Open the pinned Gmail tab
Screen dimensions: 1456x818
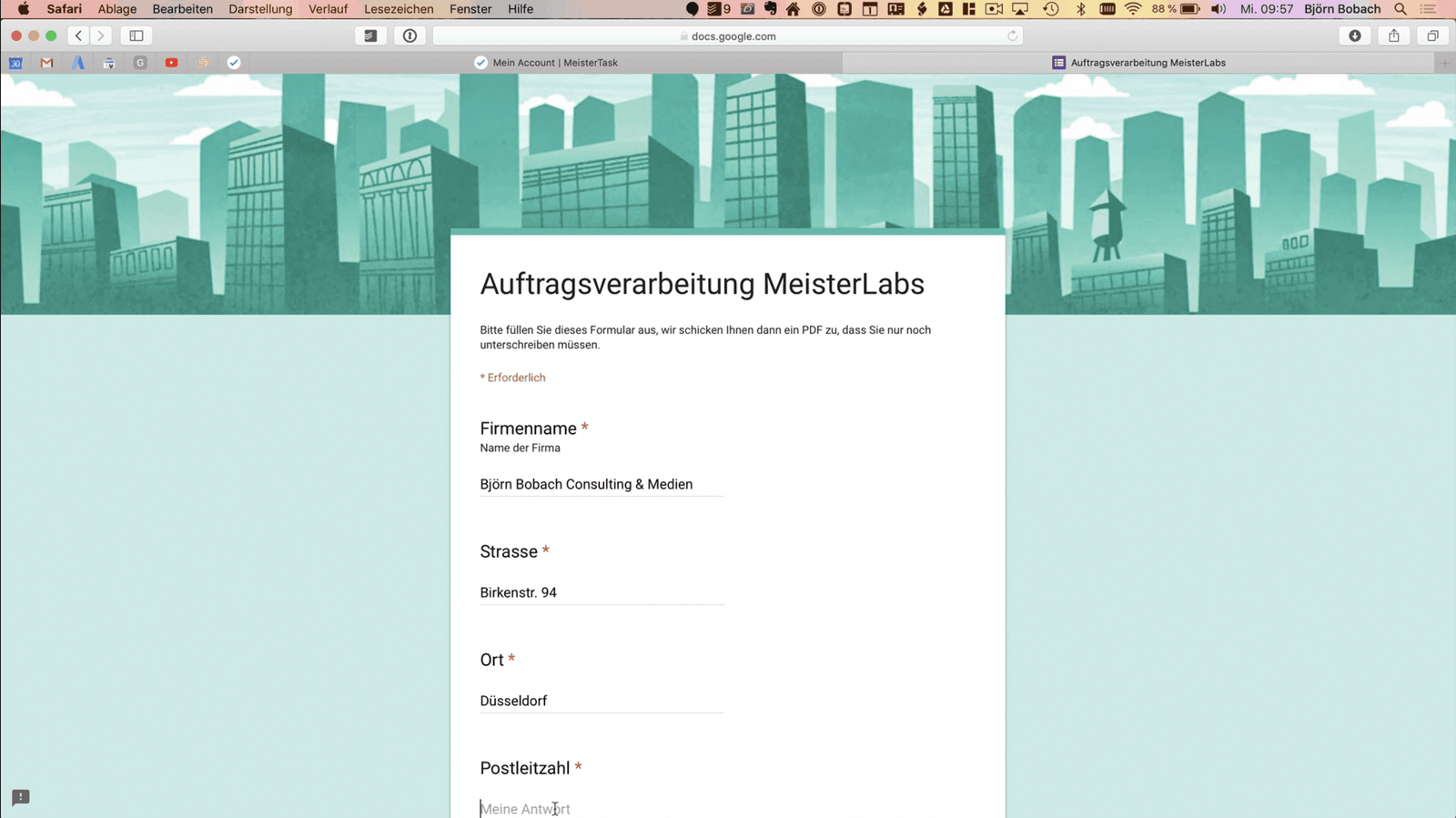(x=46, y=63)
